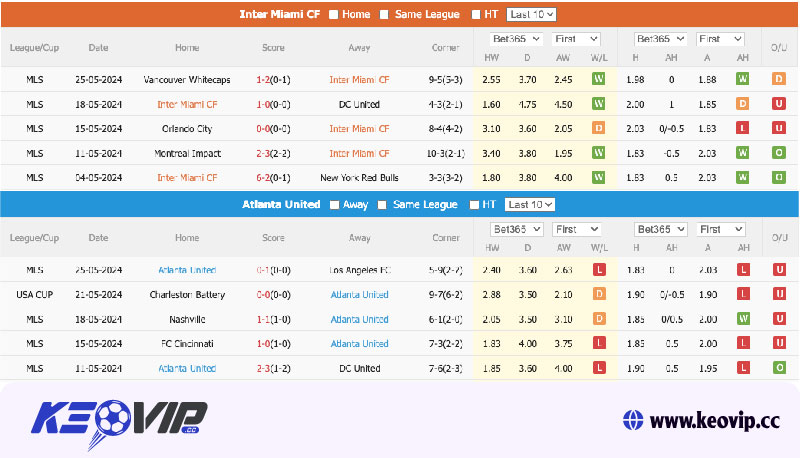Enable the Home checkbox for Inter Miami CF

click(333, 14)
